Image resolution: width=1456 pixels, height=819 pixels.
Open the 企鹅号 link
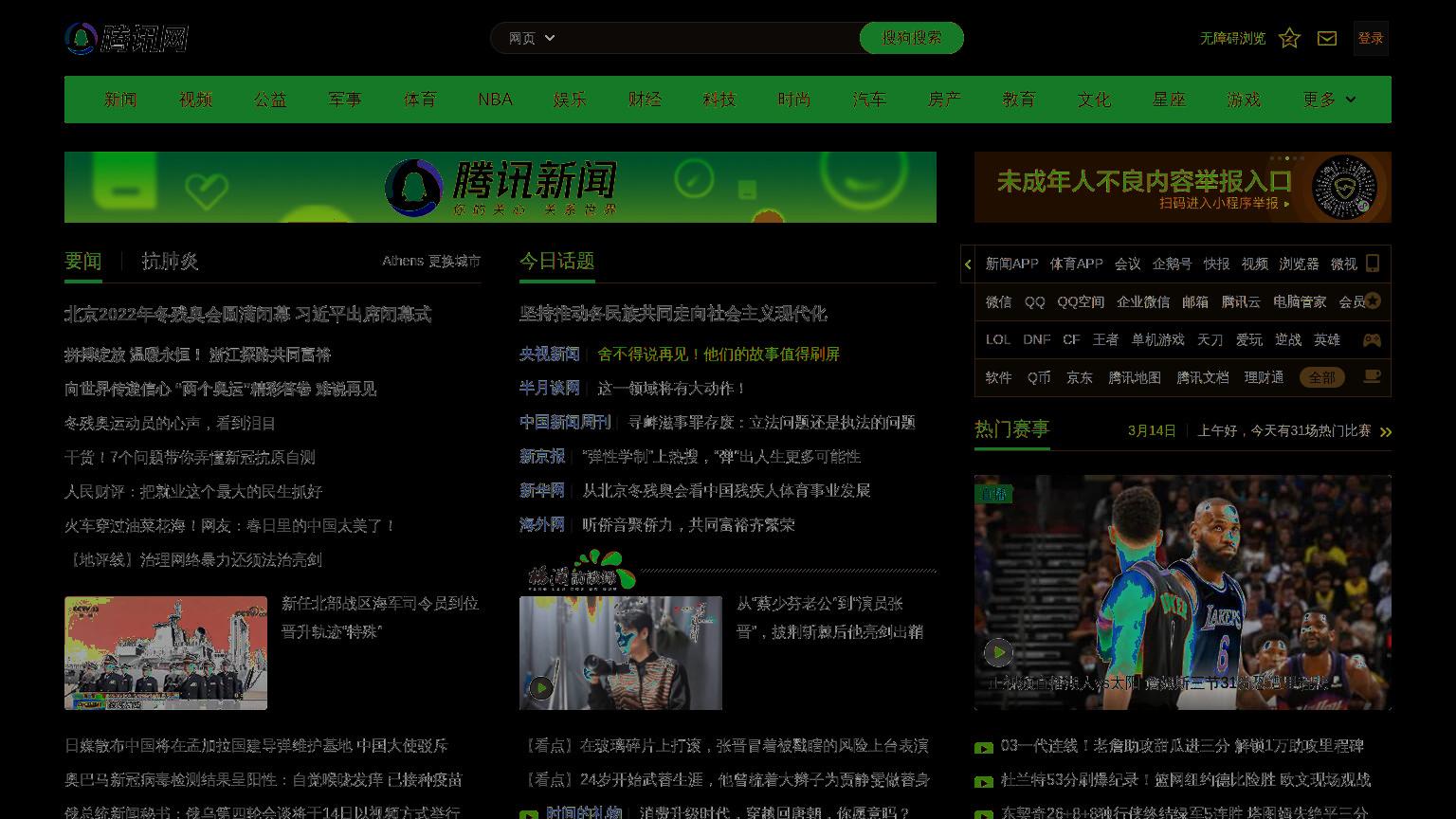click(x=1172, y=264)
